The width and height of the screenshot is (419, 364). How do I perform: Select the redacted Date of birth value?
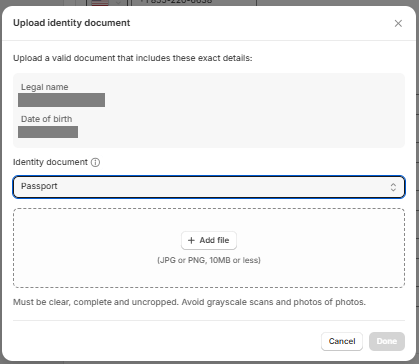[x=48, y=132]
